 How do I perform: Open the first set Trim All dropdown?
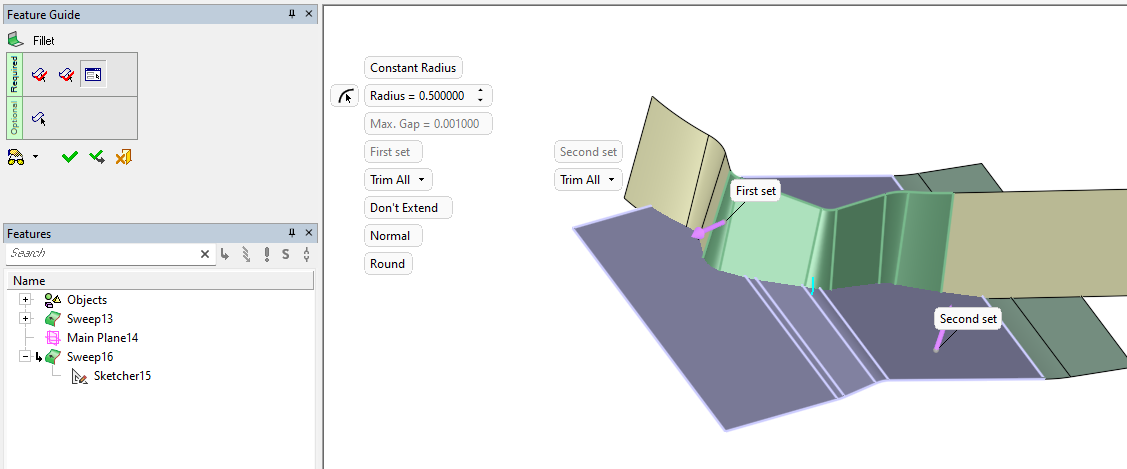[x=398, y=180]
